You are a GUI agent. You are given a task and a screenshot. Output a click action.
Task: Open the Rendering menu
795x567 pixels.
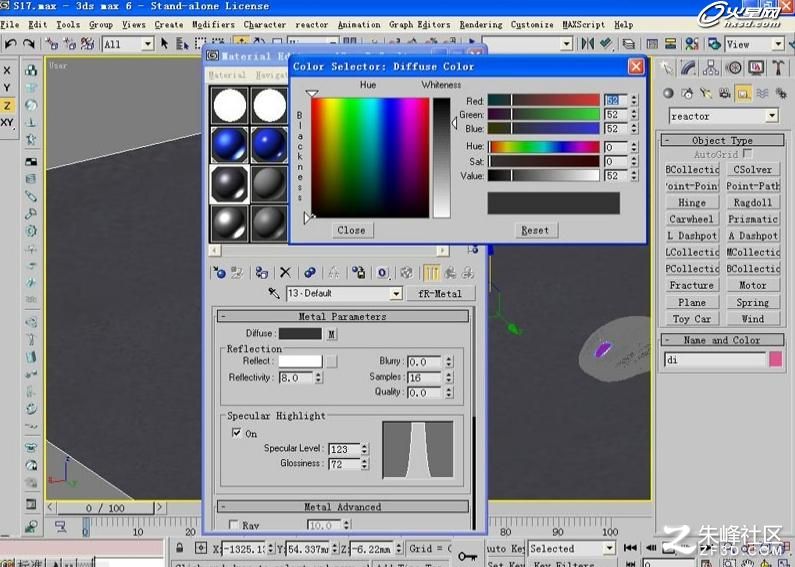click(481, 24)
